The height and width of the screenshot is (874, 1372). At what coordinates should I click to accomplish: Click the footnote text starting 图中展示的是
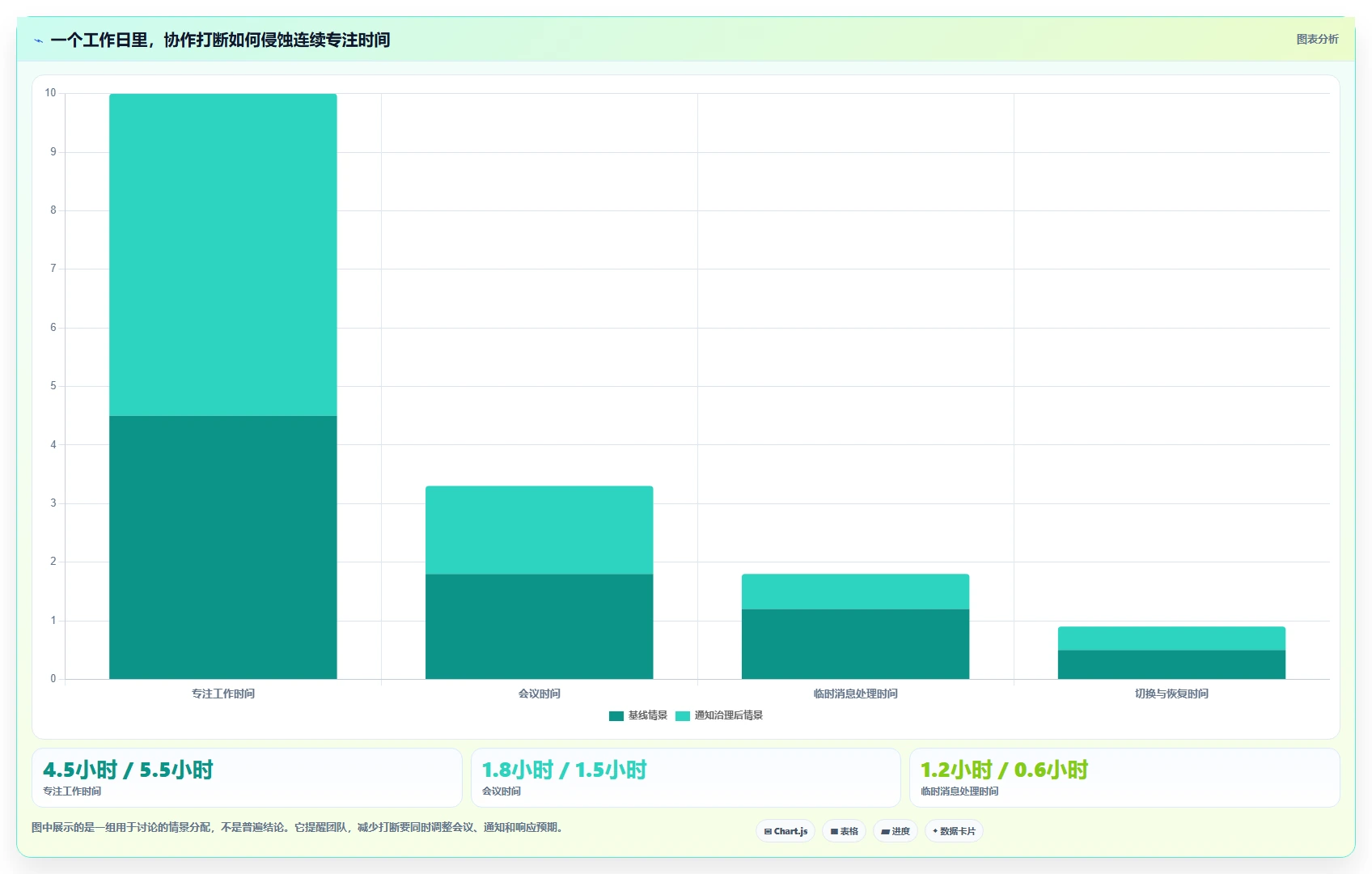click(299, 827)
